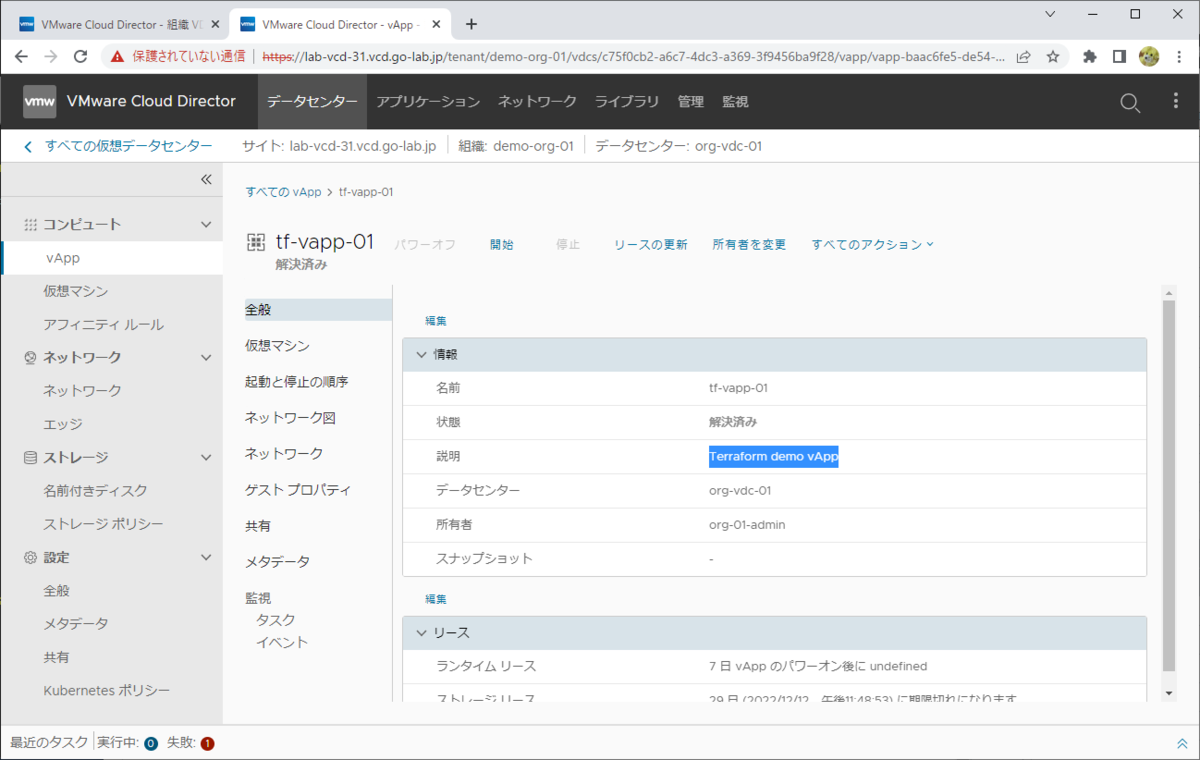The width and height of the screenshot is (1200, 760).
Task: Toggle the browser side panel icon
Action: pos(1119,57)
